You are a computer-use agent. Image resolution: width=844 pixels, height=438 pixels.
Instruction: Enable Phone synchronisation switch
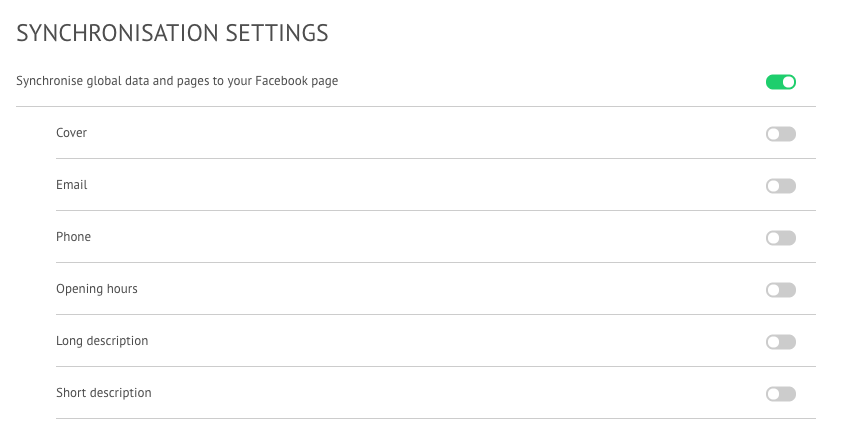(x=780, y=238)
